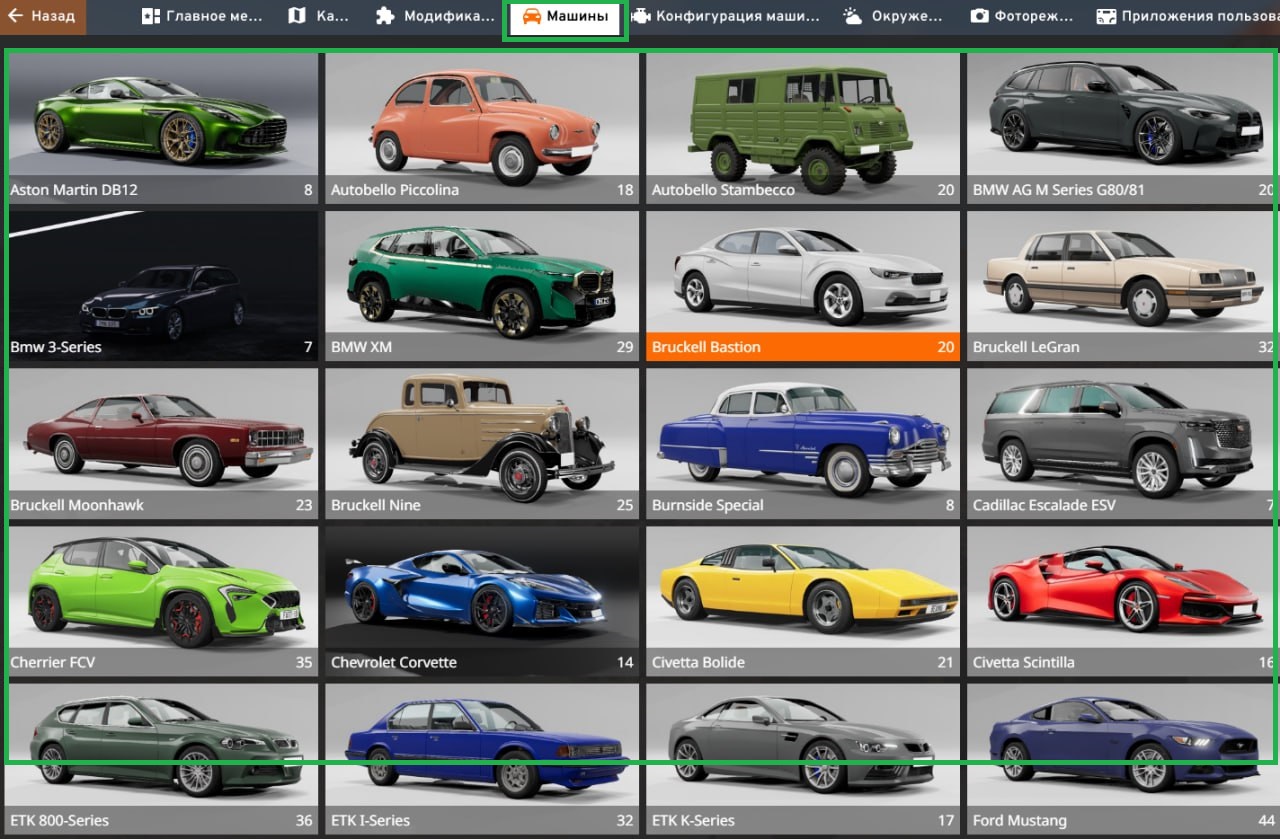Switch to the map tab with map icon
1280x839 pixels.
tap(319, 16)
